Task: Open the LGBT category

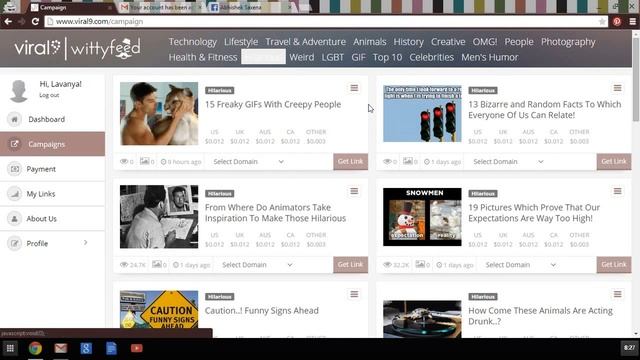Action: tap(333, 57)
